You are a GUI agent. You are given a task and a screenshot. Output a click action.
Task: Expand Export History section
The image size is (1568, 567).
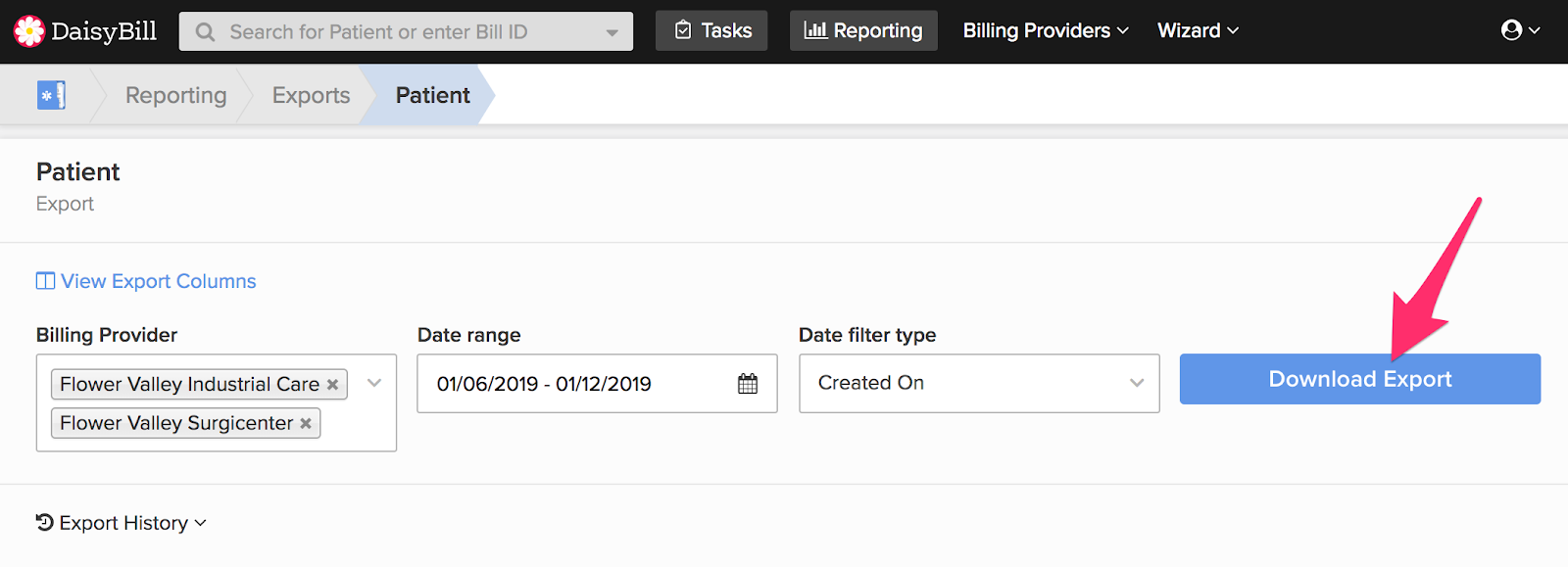point(122,523)
